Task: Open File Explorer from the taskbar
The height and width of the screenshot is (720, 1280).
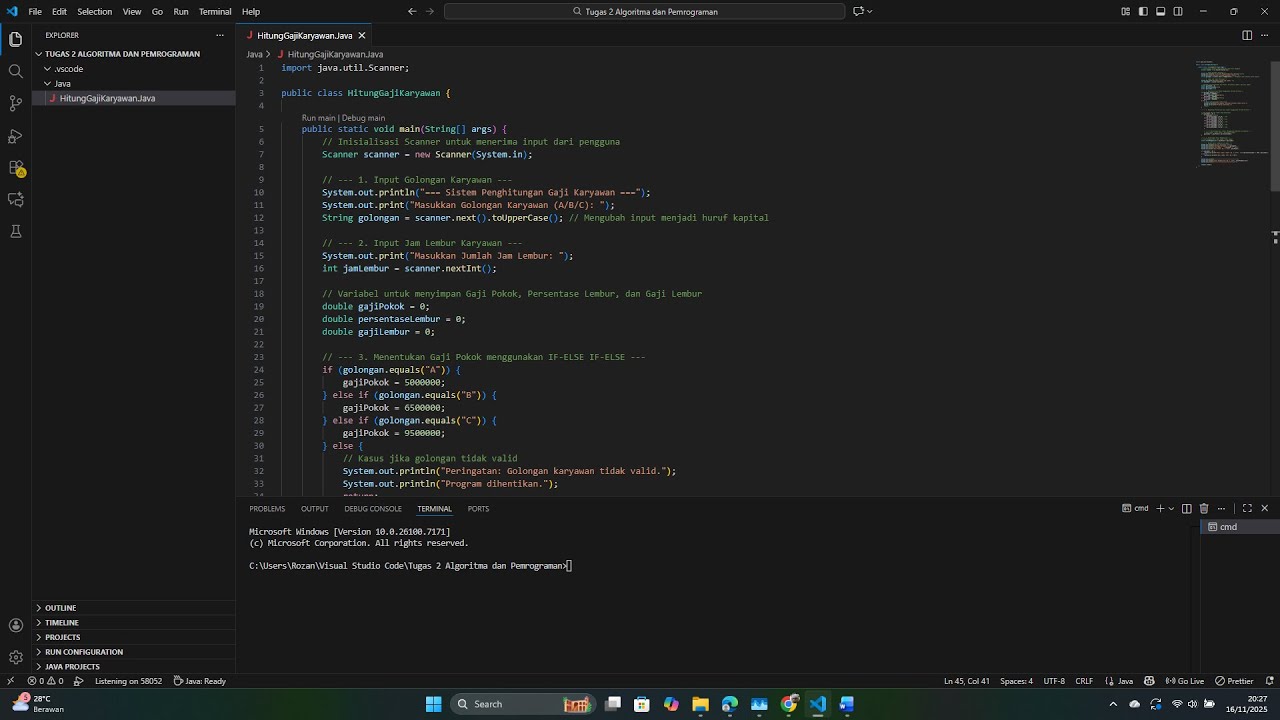Action: [700, 704]
